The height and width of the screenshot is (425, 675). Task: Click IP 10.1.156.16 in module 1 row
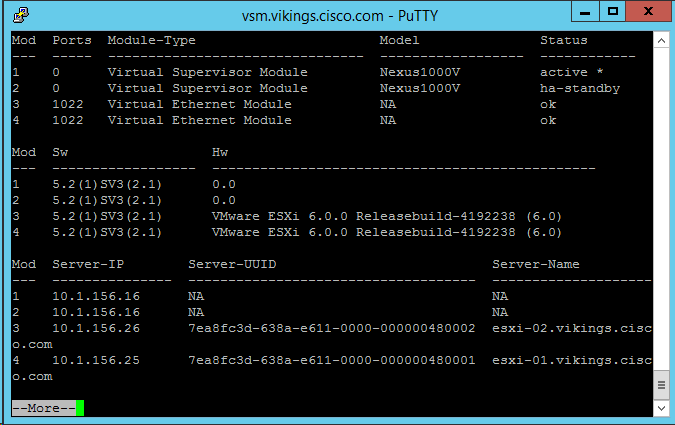point(96,296)
